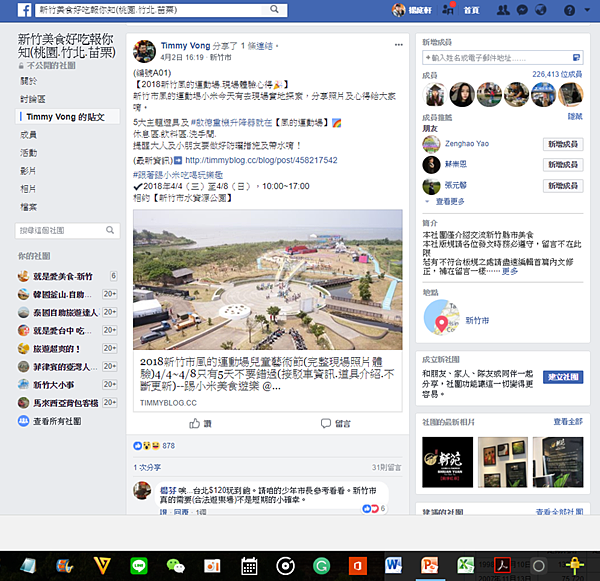
Task: Open the 相片 photos section
Action: (x=28, y=189)
